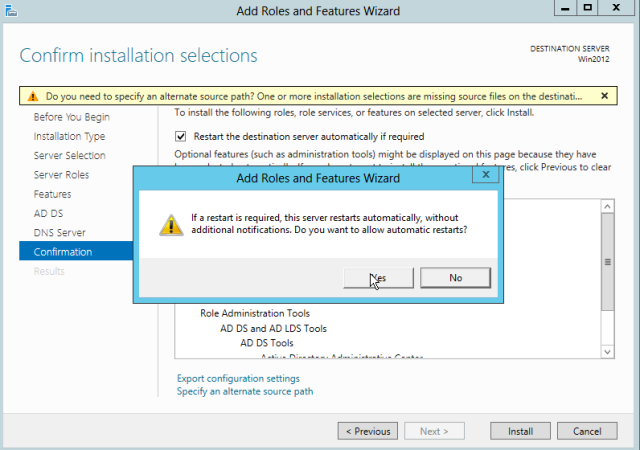
Task: Go back with the Previous button
Action: click(x=367, y=432)
